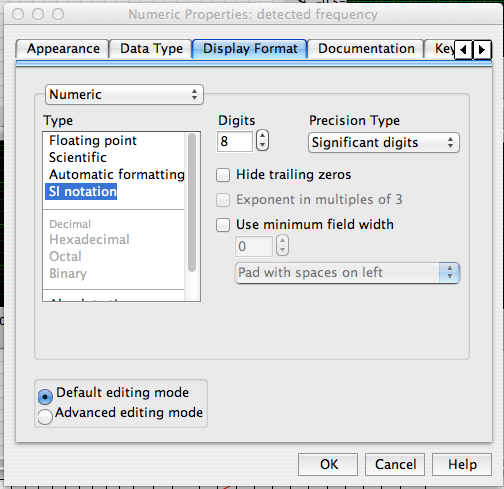504x489 pixels.
Task: Click the OK button
Action: [x=328, y=464]
